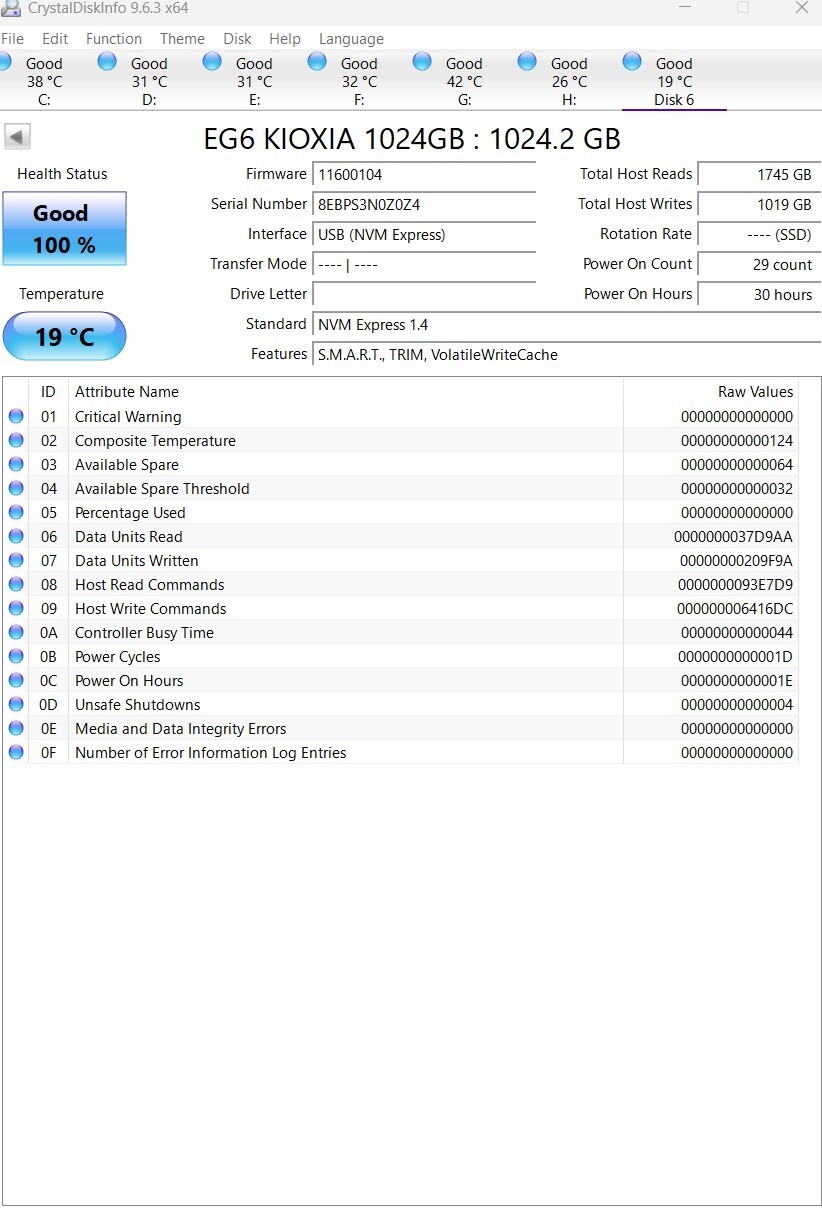Open the Theme menu
The width and height of the screenshot is (822, 1210).
click(182, 38)
